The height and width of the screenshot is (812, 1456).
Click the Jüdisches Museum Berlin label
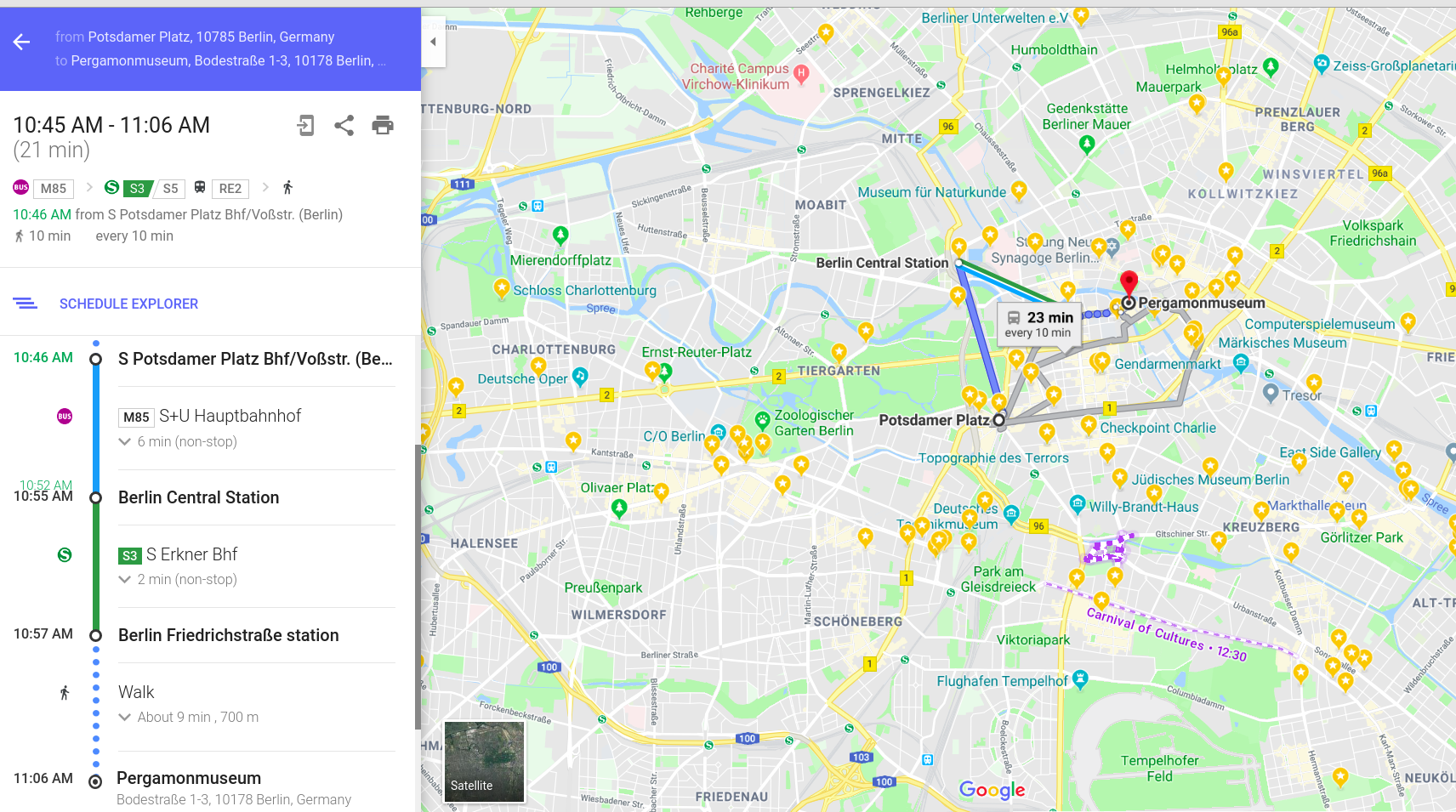tap(1210, 480)
